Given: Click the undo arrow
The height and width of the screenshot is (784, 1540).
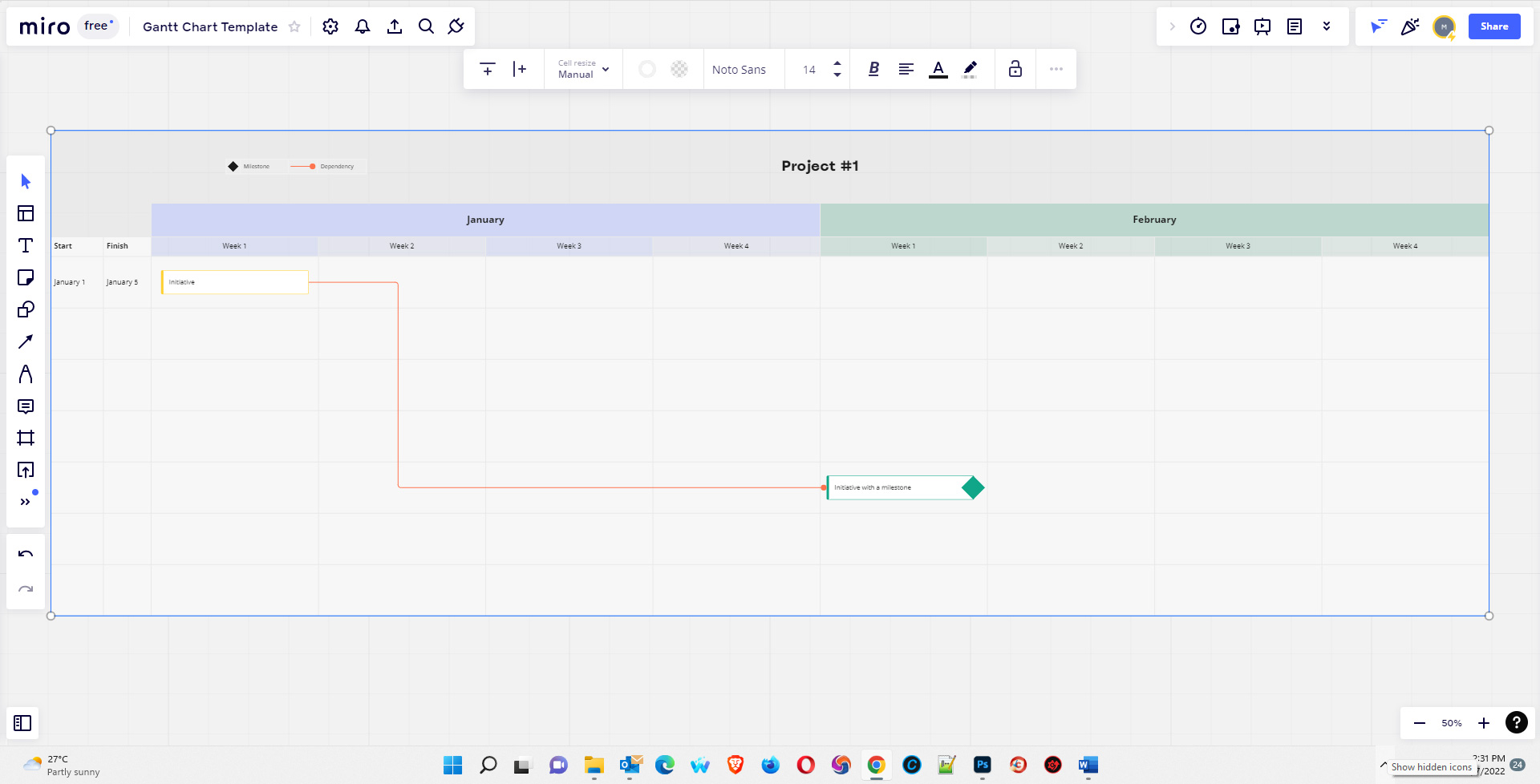Looking at the screenshot, I should (x=26, y=554).
